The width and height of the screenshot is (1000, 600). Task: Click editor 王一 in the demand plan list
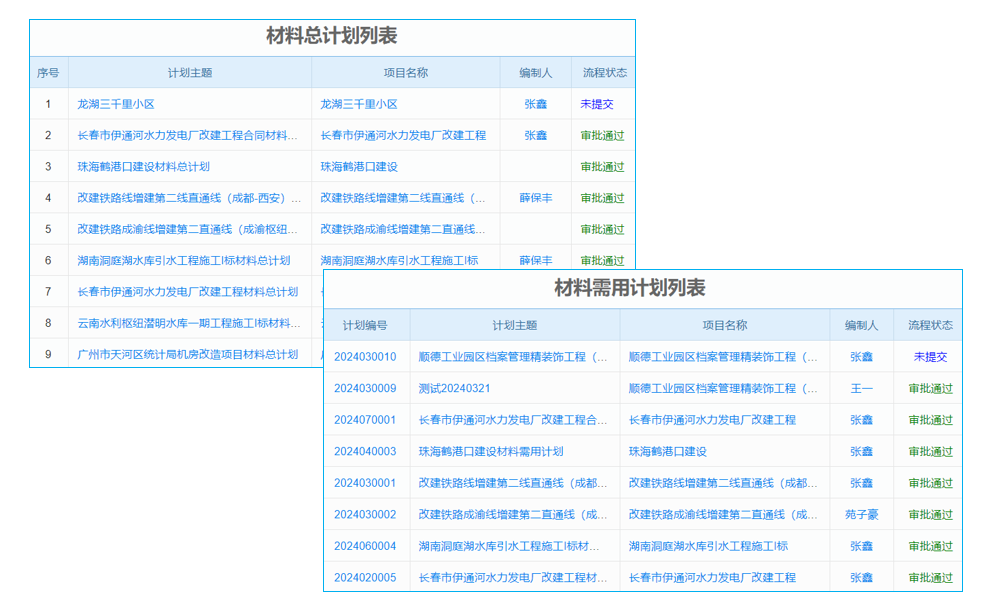[860, 387]
